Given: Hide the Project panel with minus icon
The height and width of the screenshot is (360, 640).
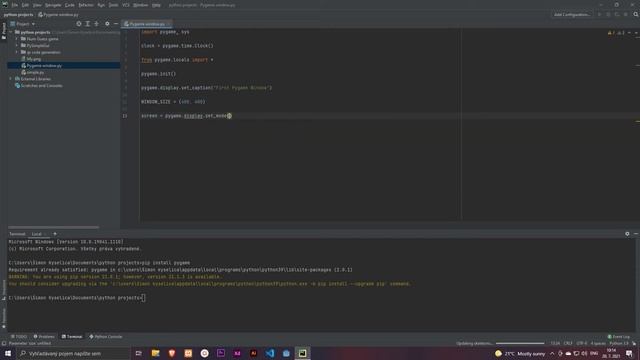Looking at the screenshot, I should tap(116, 24).
